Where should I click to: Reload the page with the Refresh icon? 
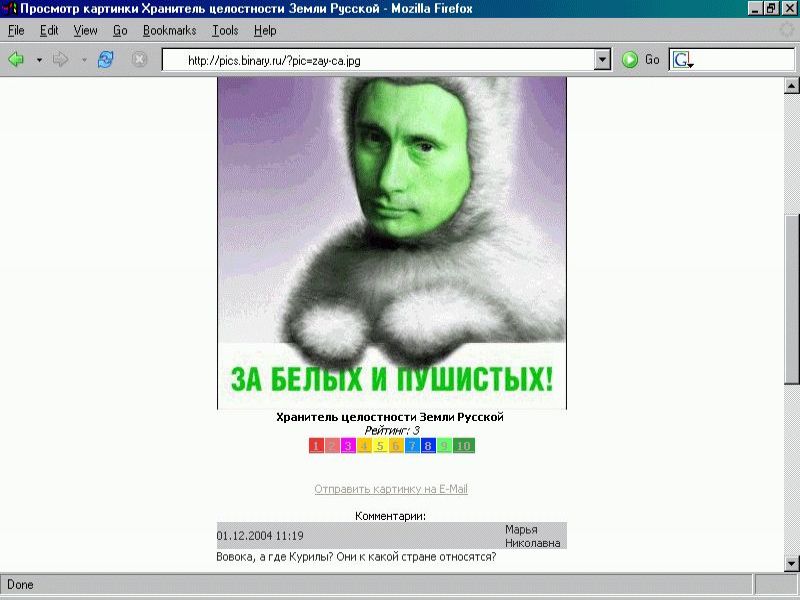105,60
